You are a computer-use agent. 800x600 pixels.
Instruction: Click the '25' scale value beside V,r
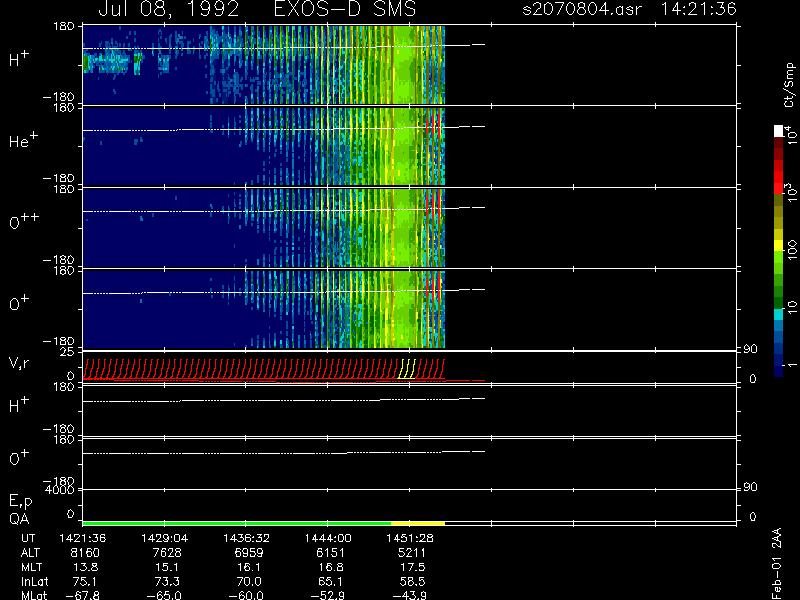pos(67,352)
